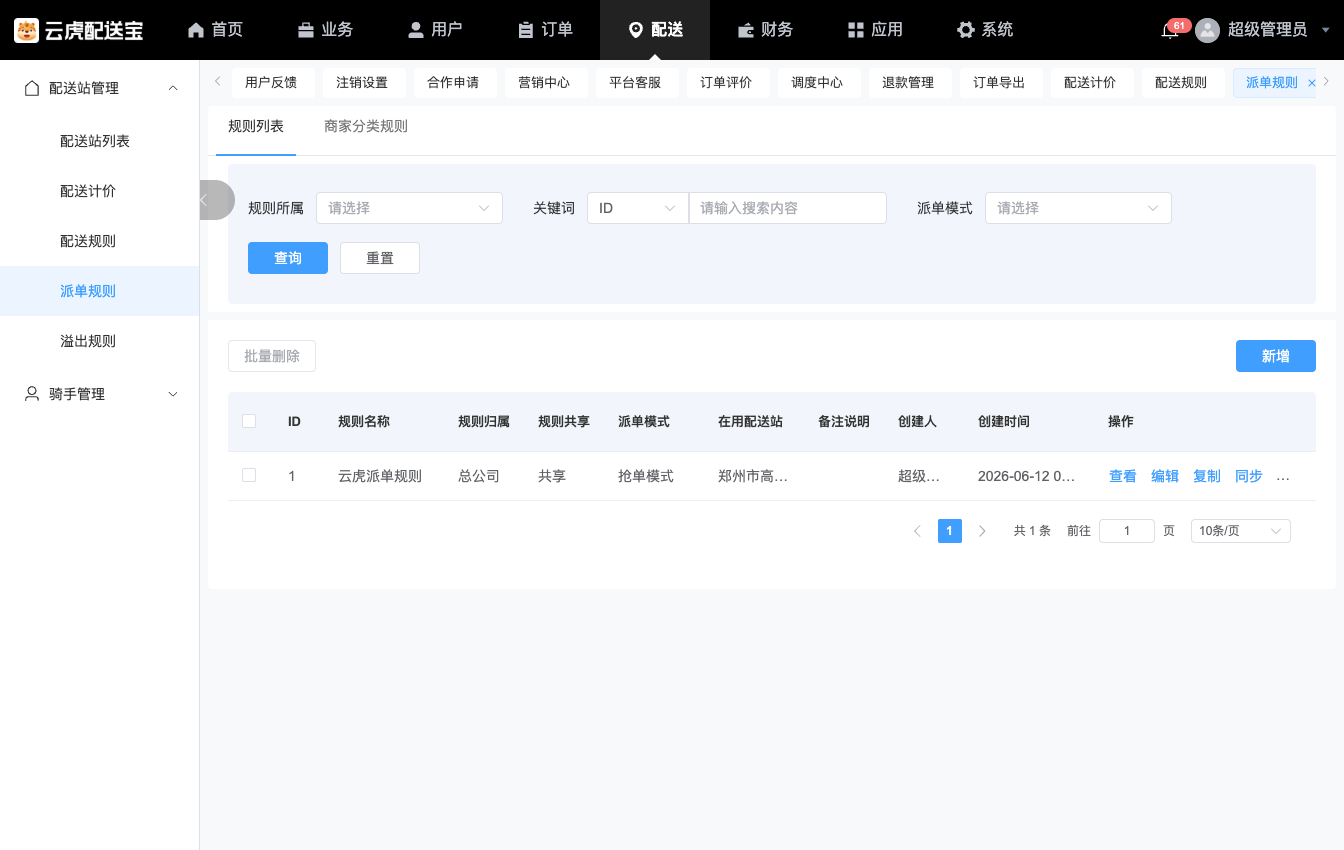Click 编辑 link in row 1
The height and width of the screenshot is (850, 1344).
click(1165, 476)
